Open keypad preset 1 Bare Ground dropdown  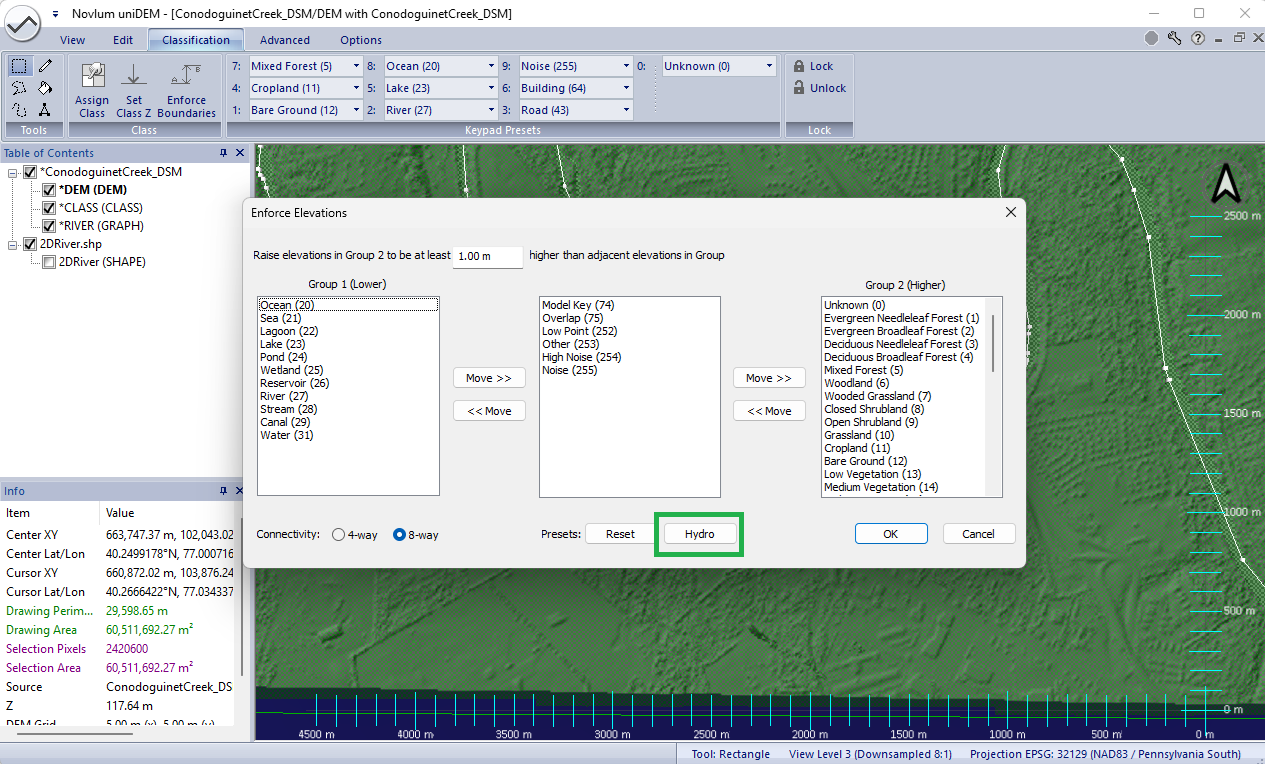(x=355, y=110)
